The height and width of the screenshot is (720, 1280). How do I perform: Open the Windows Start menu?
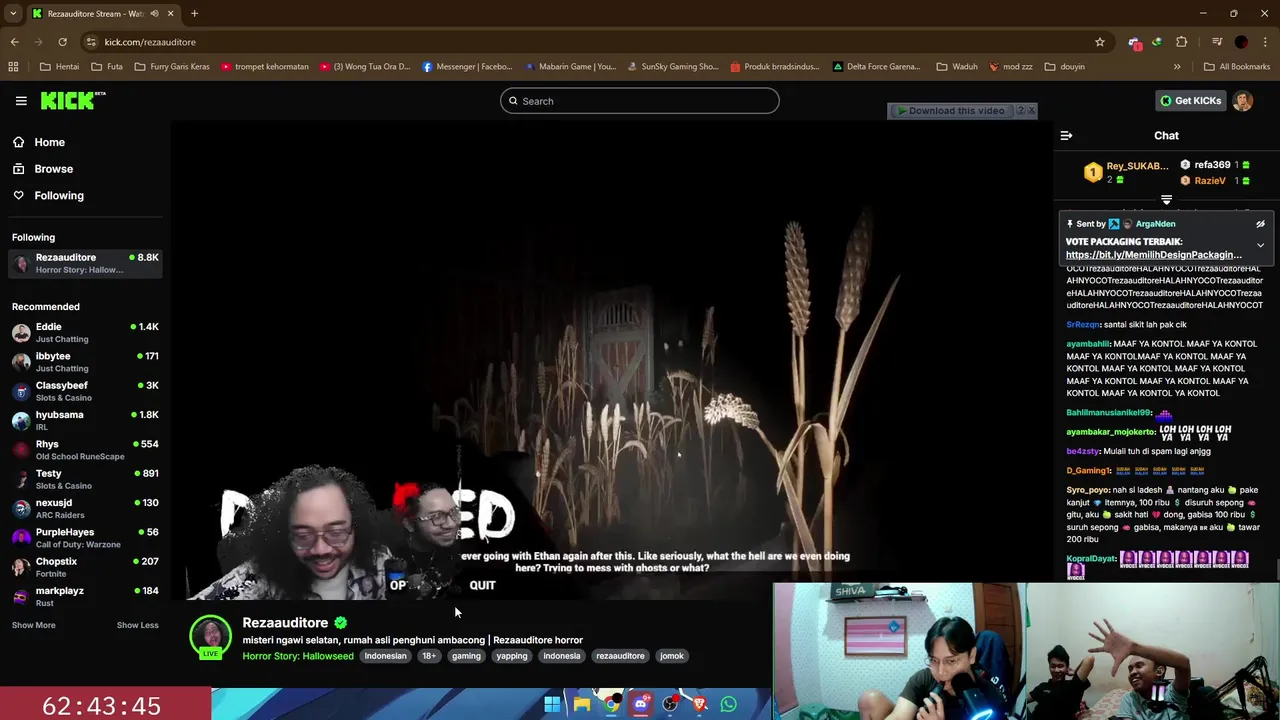tap(552, 705)
